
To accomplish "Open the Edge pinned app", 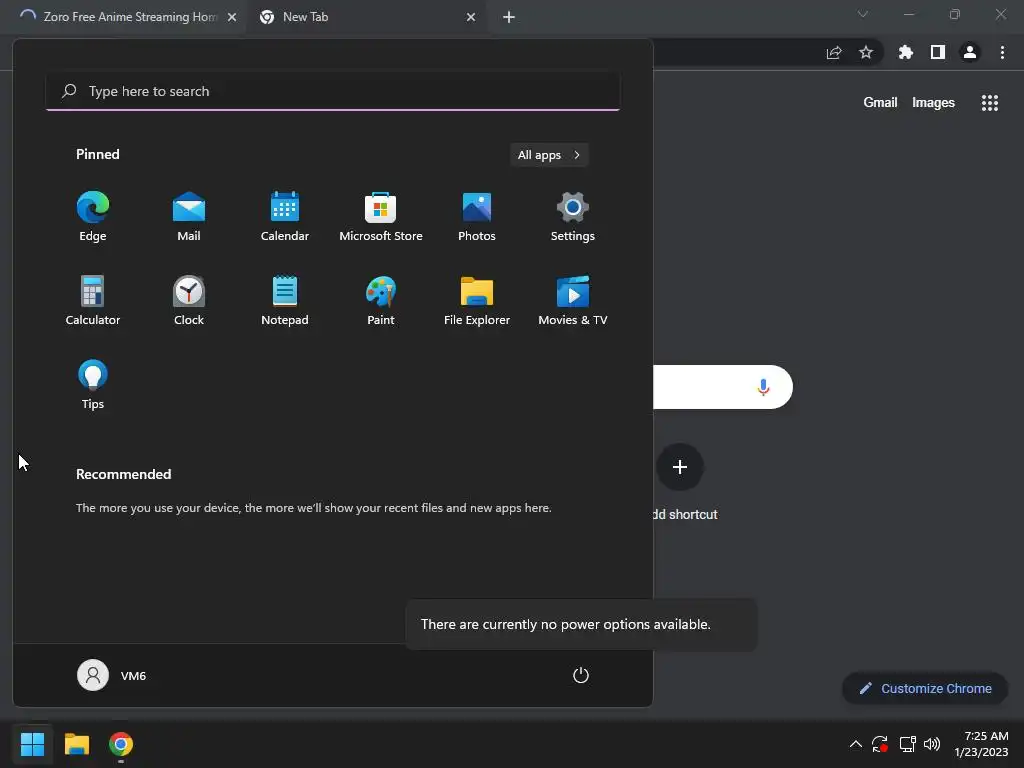I will pos(93,217).
